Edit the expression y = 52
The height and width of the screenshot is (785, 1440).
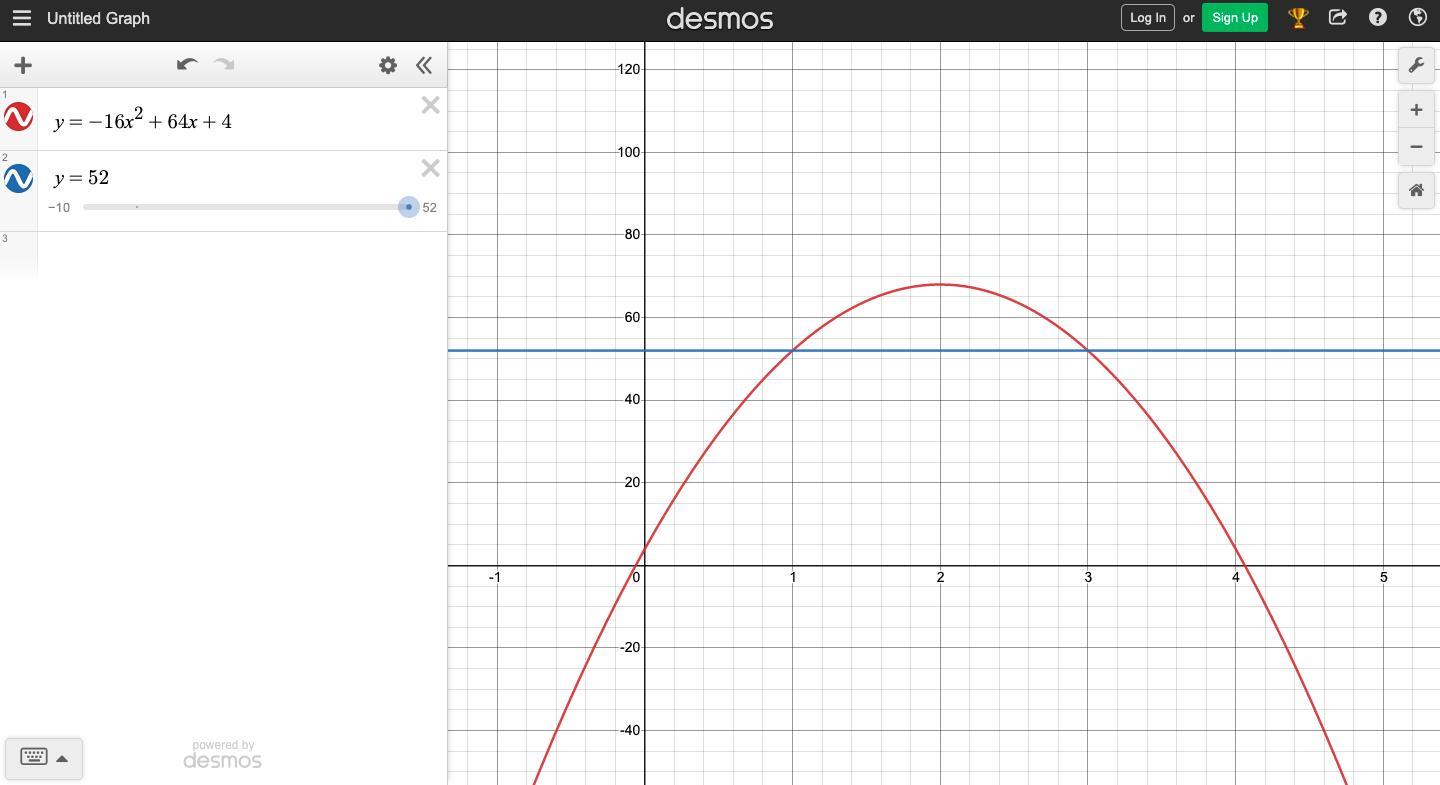click(82, 178)
